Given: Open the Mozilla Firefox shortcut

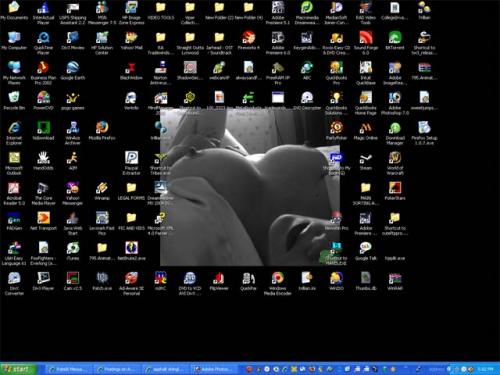Looking at the screenshot, I should (102, 131).
